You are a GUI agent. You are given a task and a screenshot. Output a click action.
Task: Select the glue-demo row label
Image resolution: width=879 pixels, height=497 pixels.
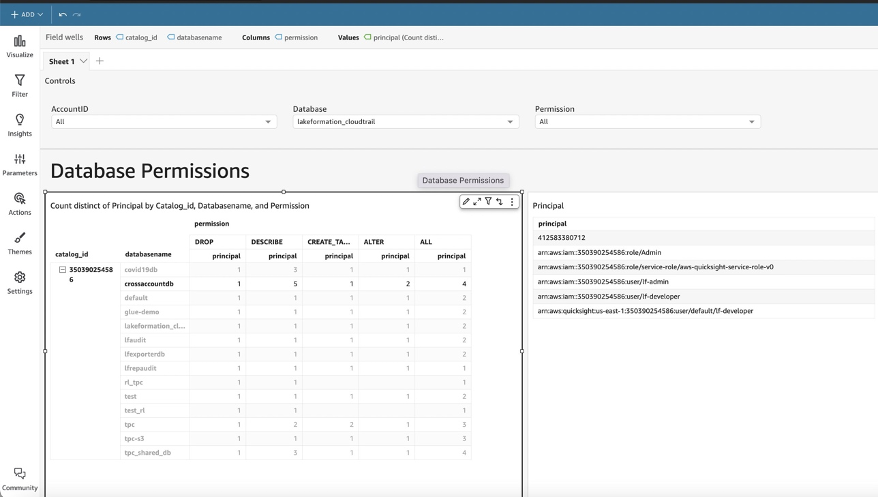pos(142,312)
